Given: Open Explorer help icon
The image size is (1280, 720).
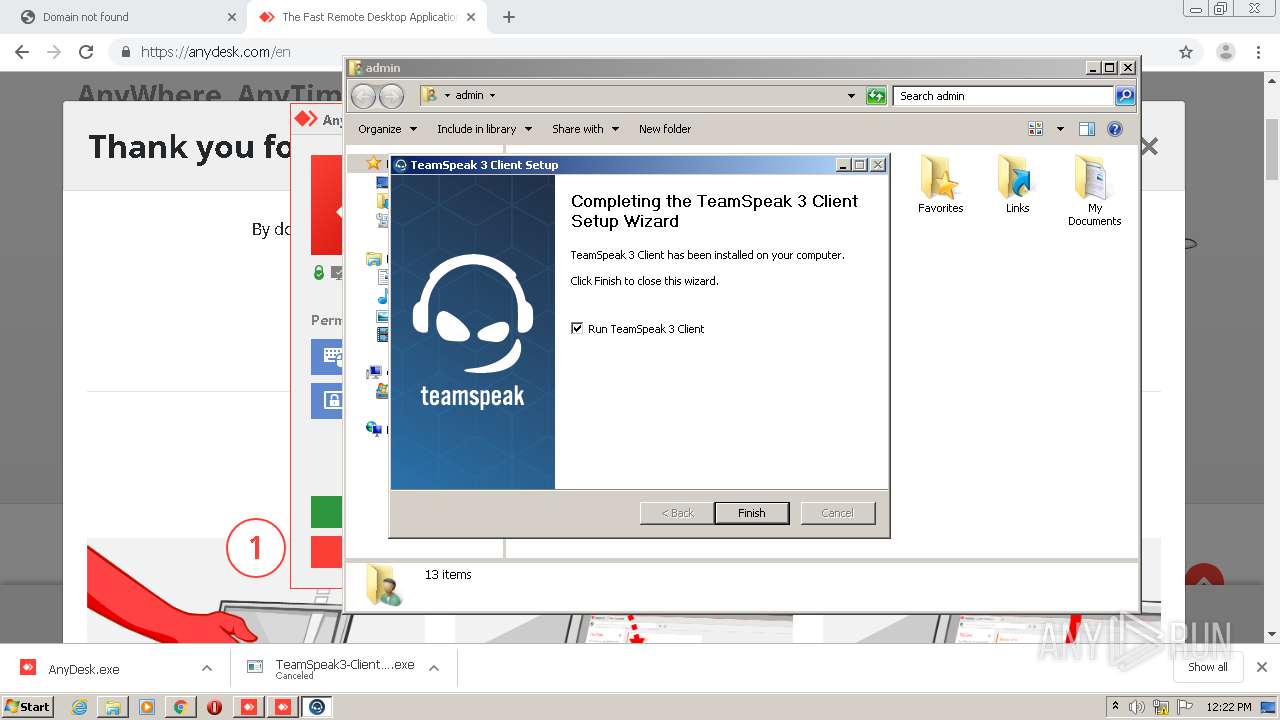Looking at the screenshot, I should 1115,129.
